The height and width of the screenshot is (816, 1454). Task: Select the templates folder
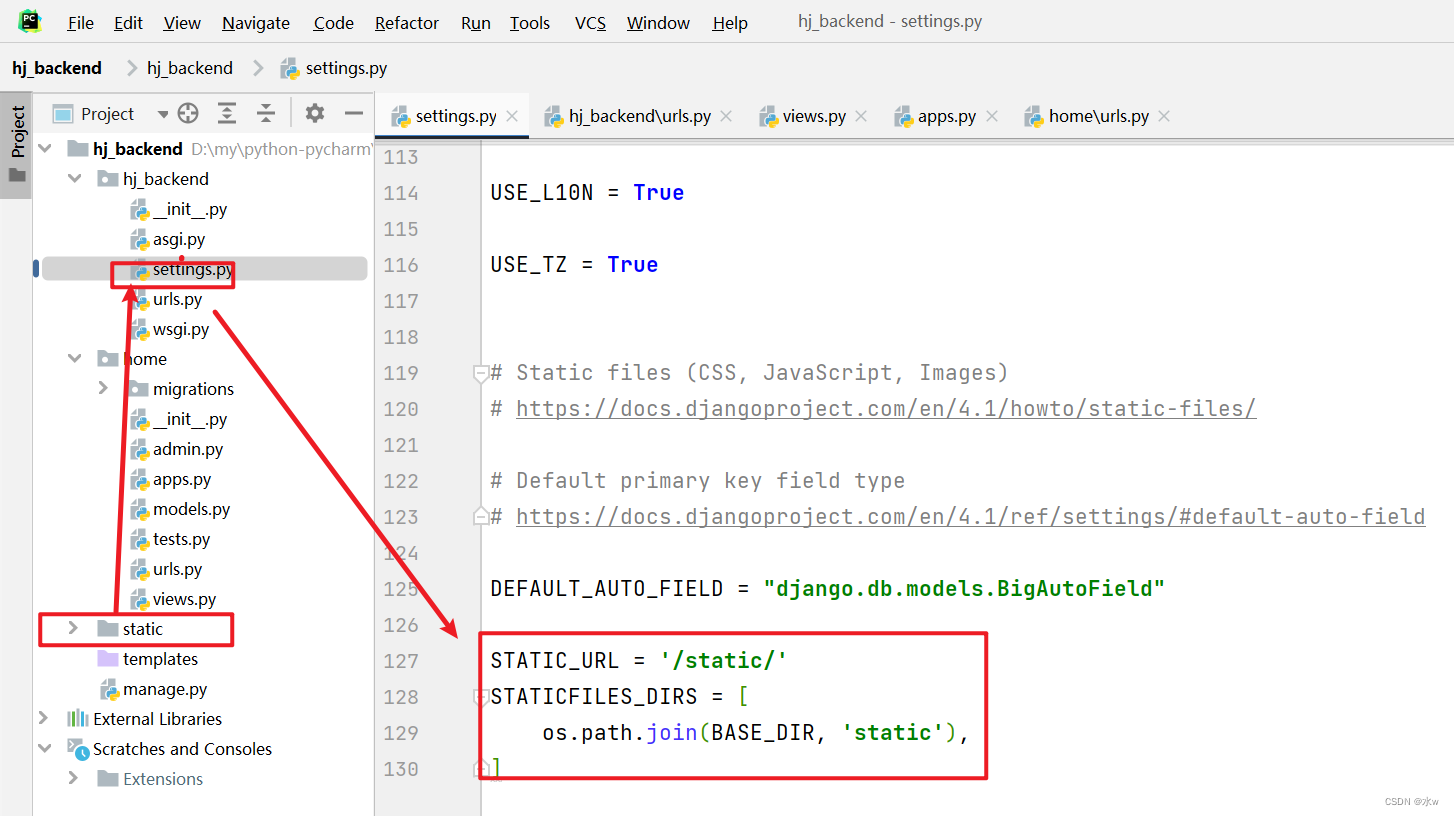click(148, 659)
